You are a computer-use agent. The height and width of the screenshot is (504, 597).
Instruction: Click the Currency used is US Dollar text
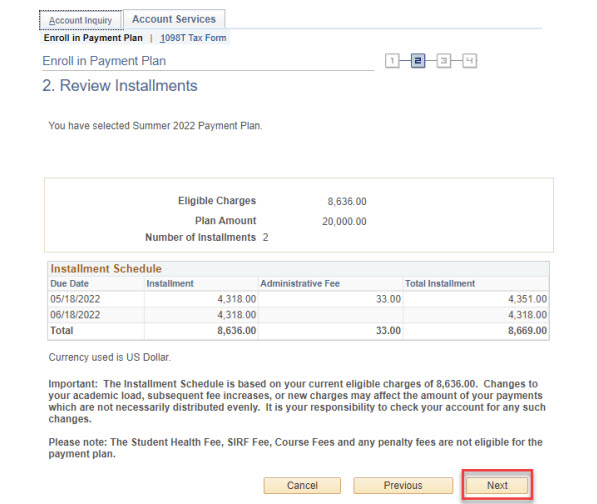[x=110, y=357]
